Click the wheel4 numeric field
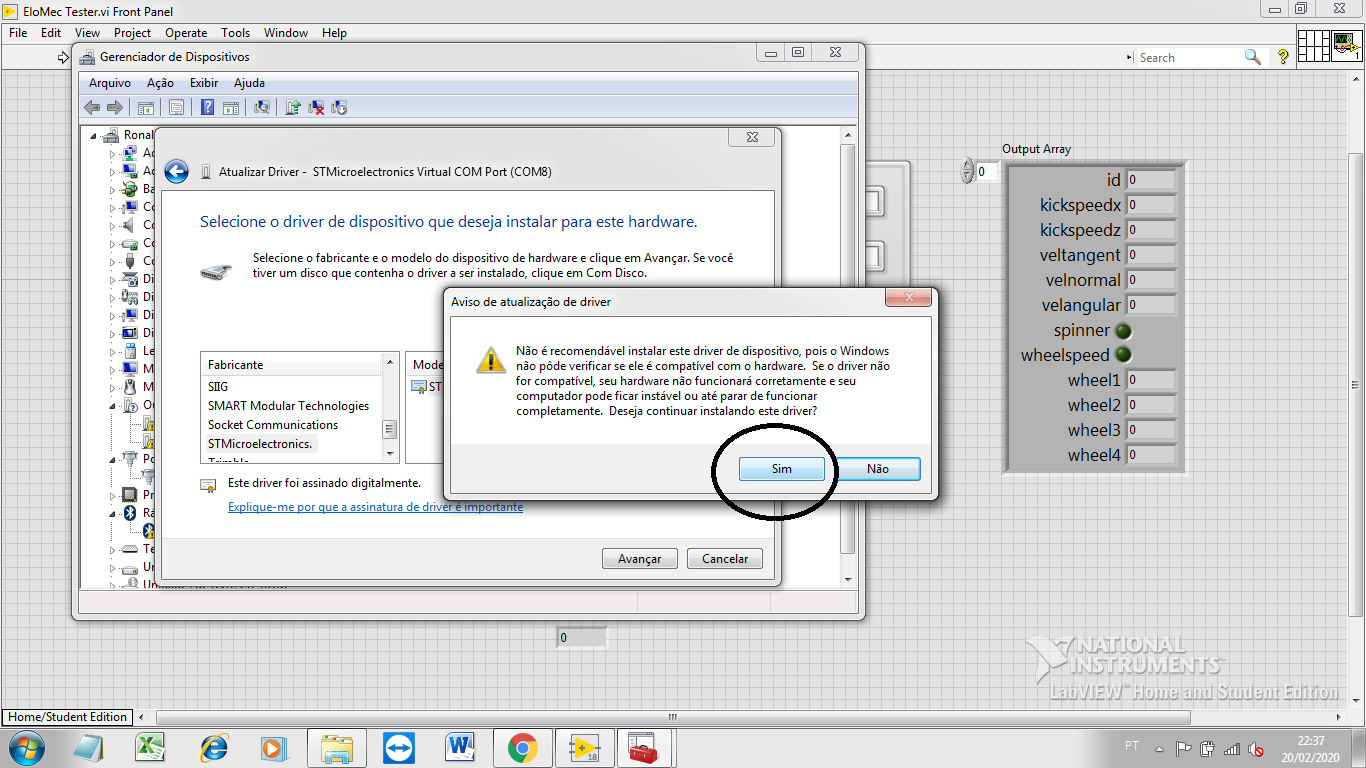This screenshot has width=1366, height=768. click(1151, 455)
